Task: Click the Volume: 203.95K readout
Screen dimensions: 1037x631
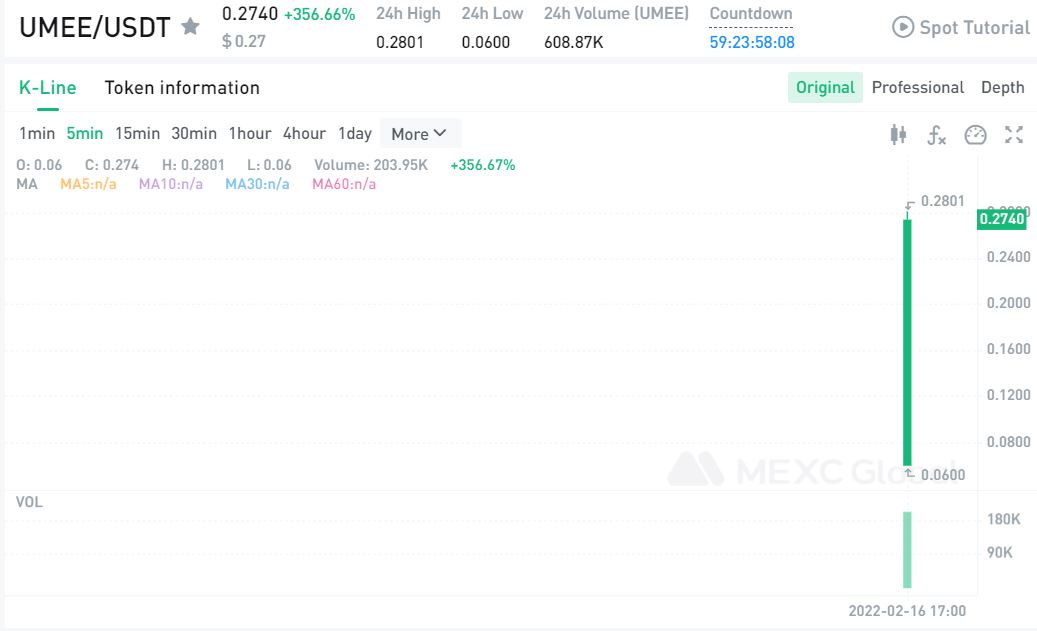Action: tap(370, 165)
